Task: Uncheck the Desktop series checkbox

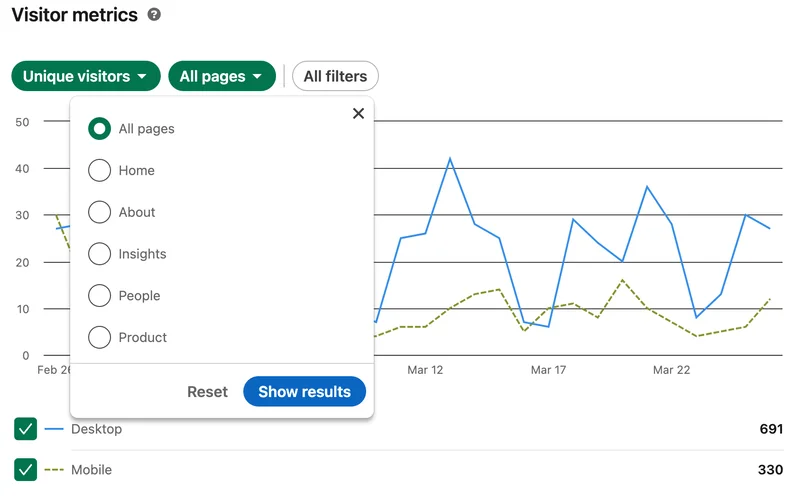Action: [26, 429]
